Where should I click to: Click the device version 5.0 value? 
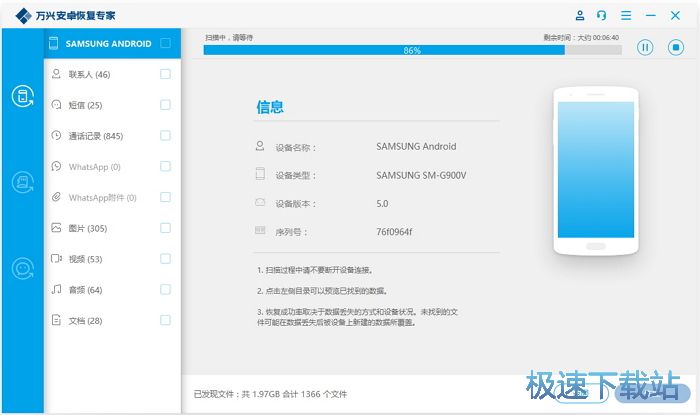click(382, 203)
